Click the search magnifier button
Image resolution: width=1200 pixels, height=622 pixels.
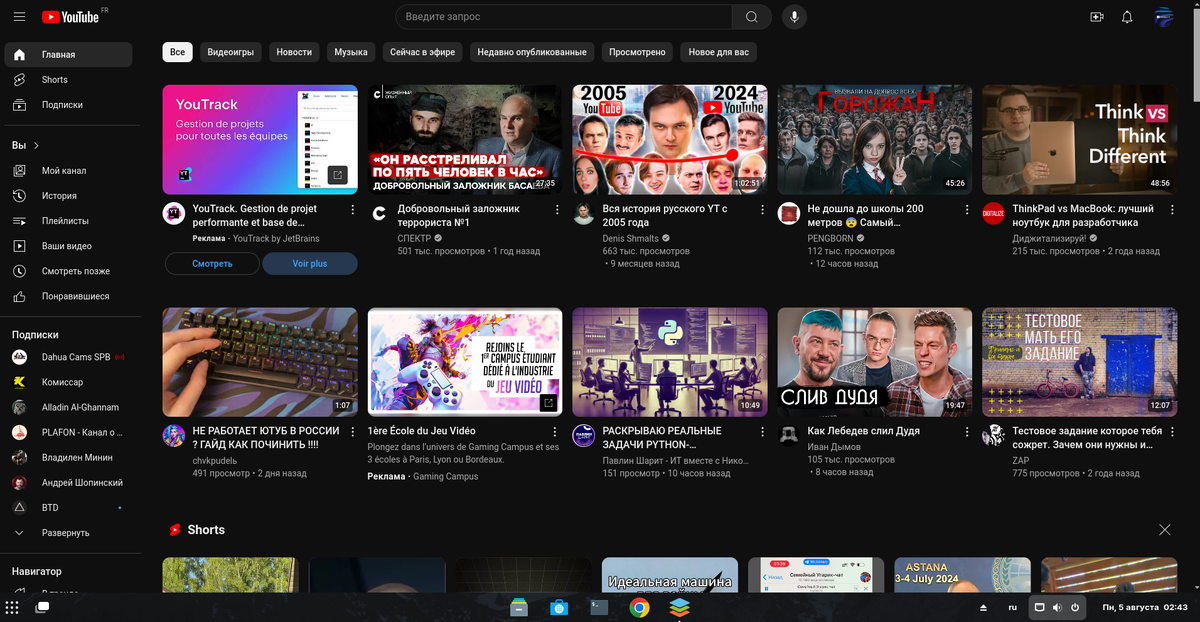(751, 17)
